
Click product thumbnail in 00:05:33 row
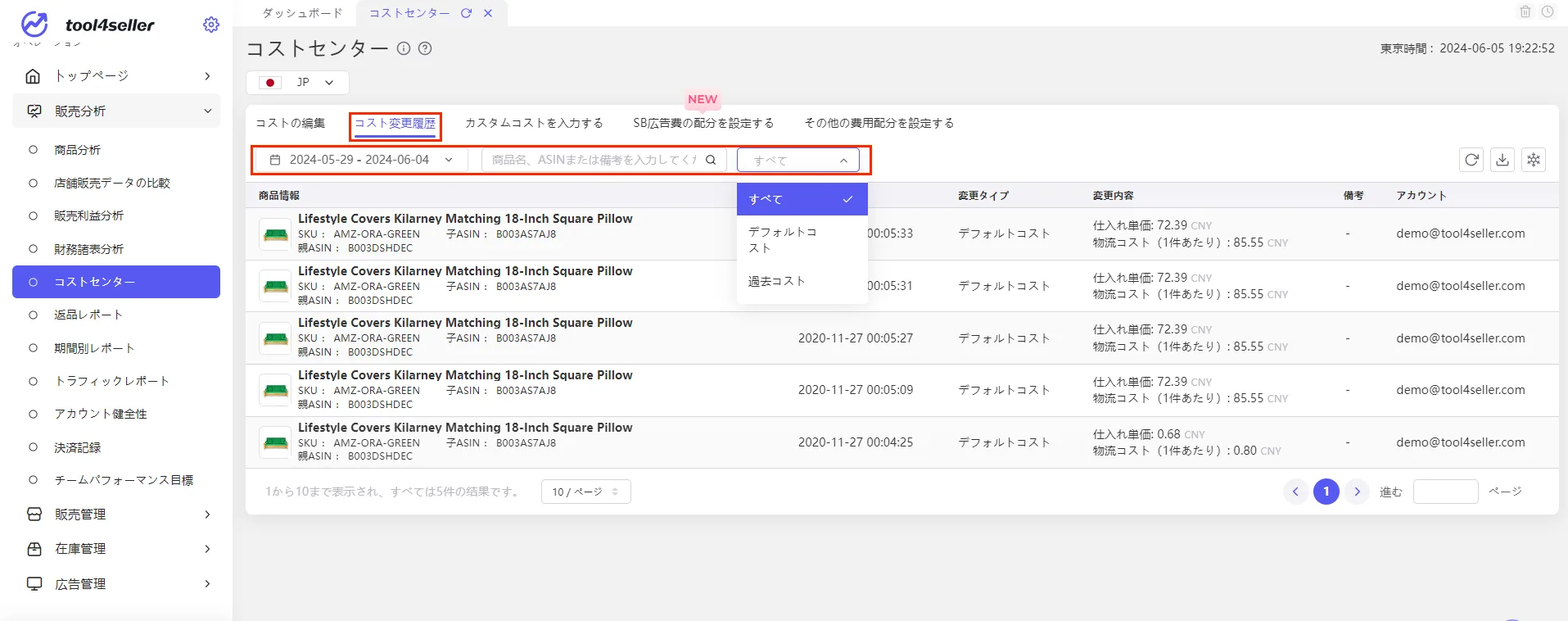pyautogui.click(x=275, y=234)
